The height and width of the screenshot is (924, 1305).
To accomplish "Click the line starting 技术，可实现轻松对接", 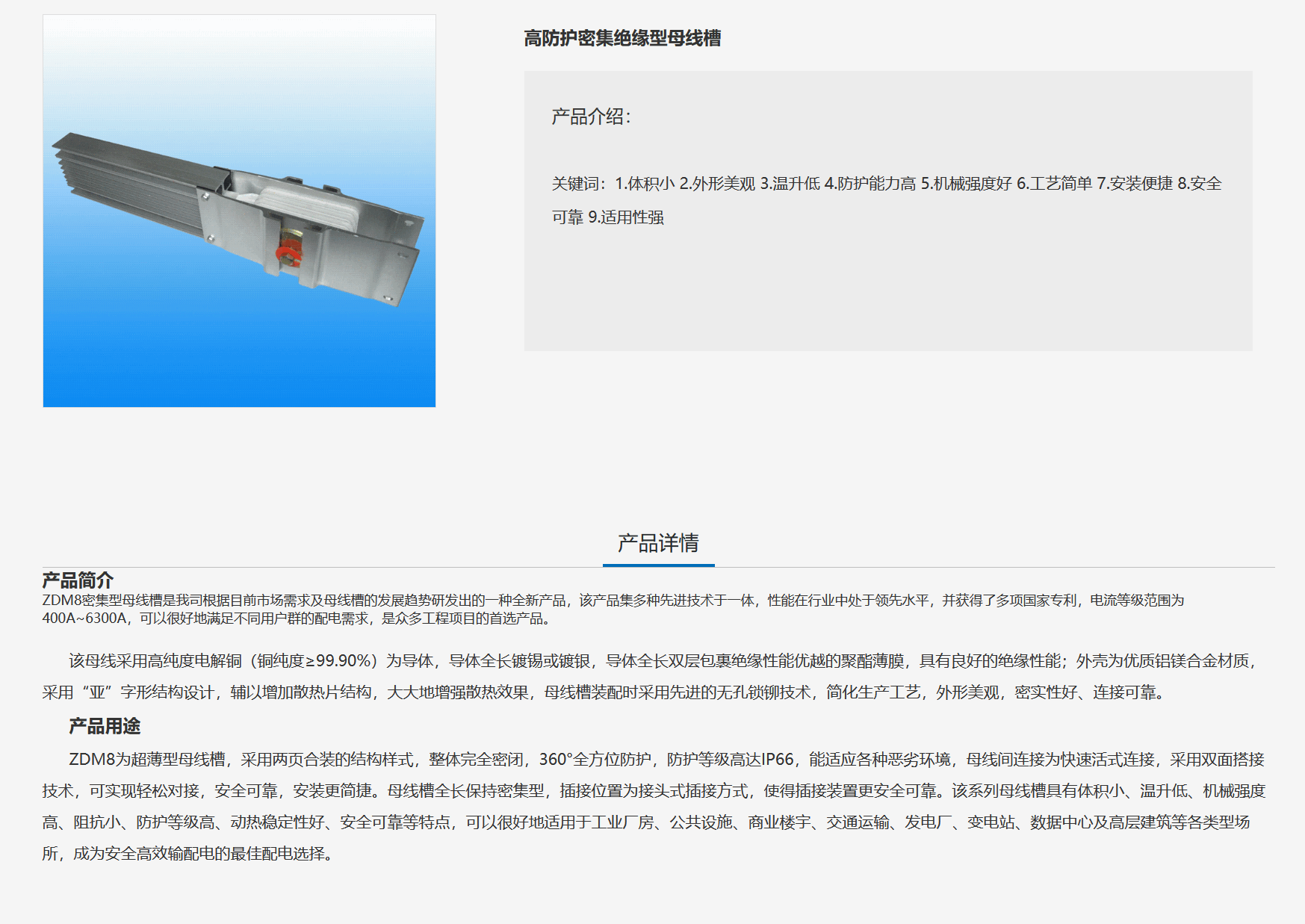I will [654, 791].
